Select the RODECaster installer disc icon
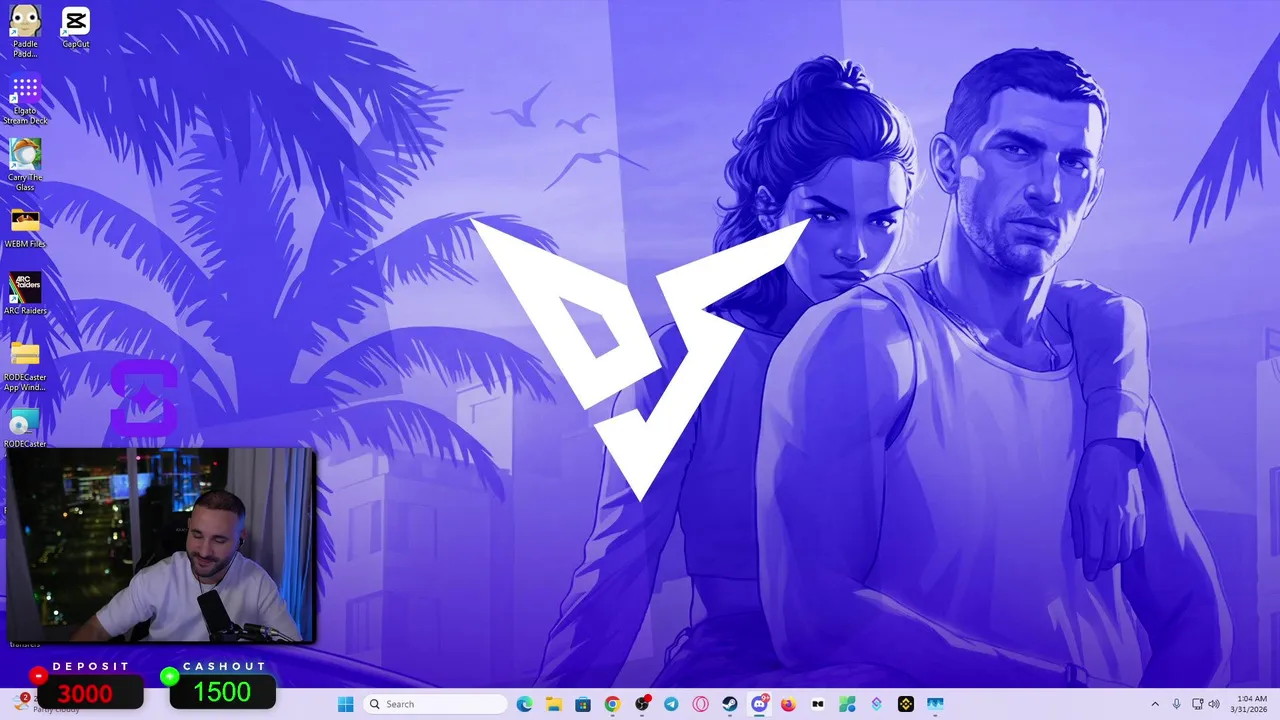 tap(25, 428)
